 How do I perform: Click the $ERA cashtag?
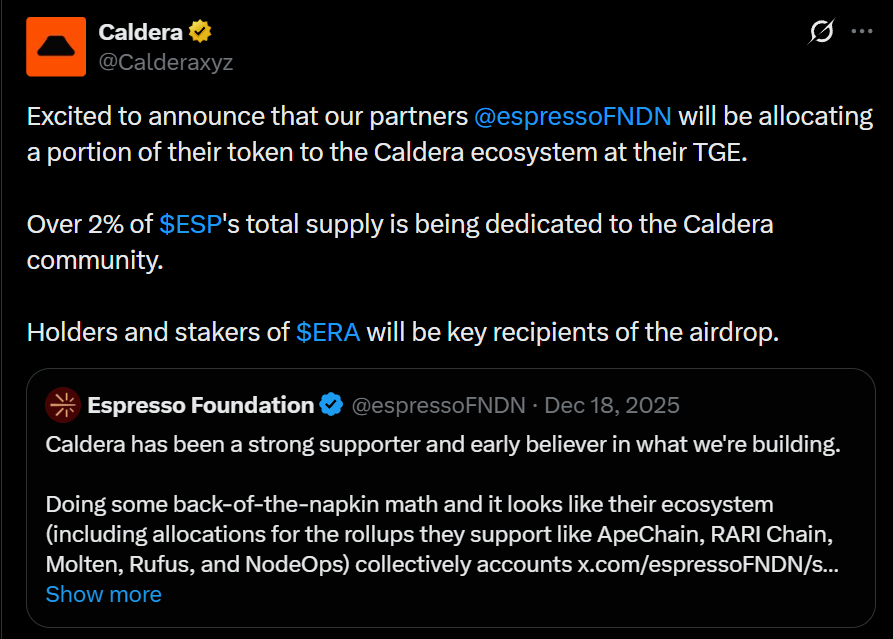pyautogui.click(x=328, y=332)
